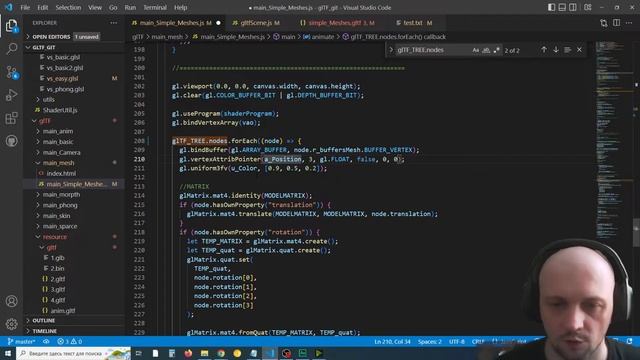Open the Selection menu
Image resolution: width=640 pixels, height=360 pixels.
[68, 7]
